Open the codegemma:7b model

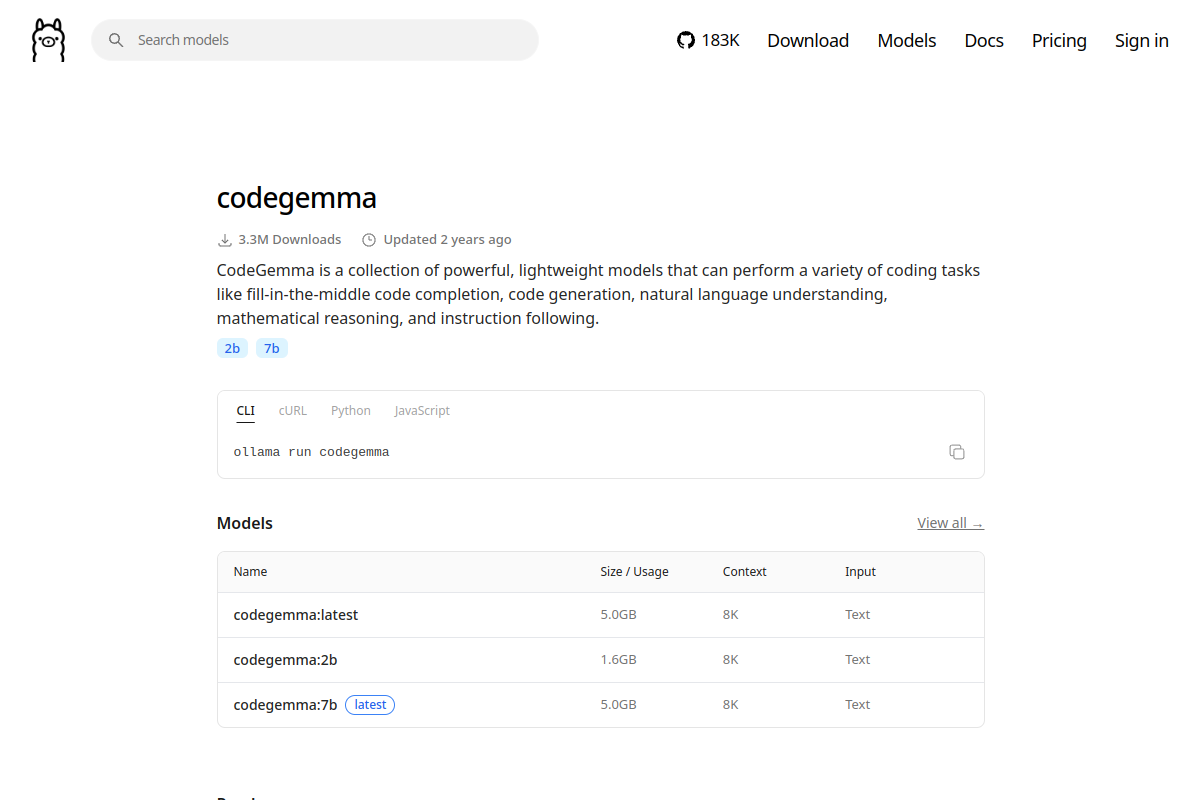[285, 705]
